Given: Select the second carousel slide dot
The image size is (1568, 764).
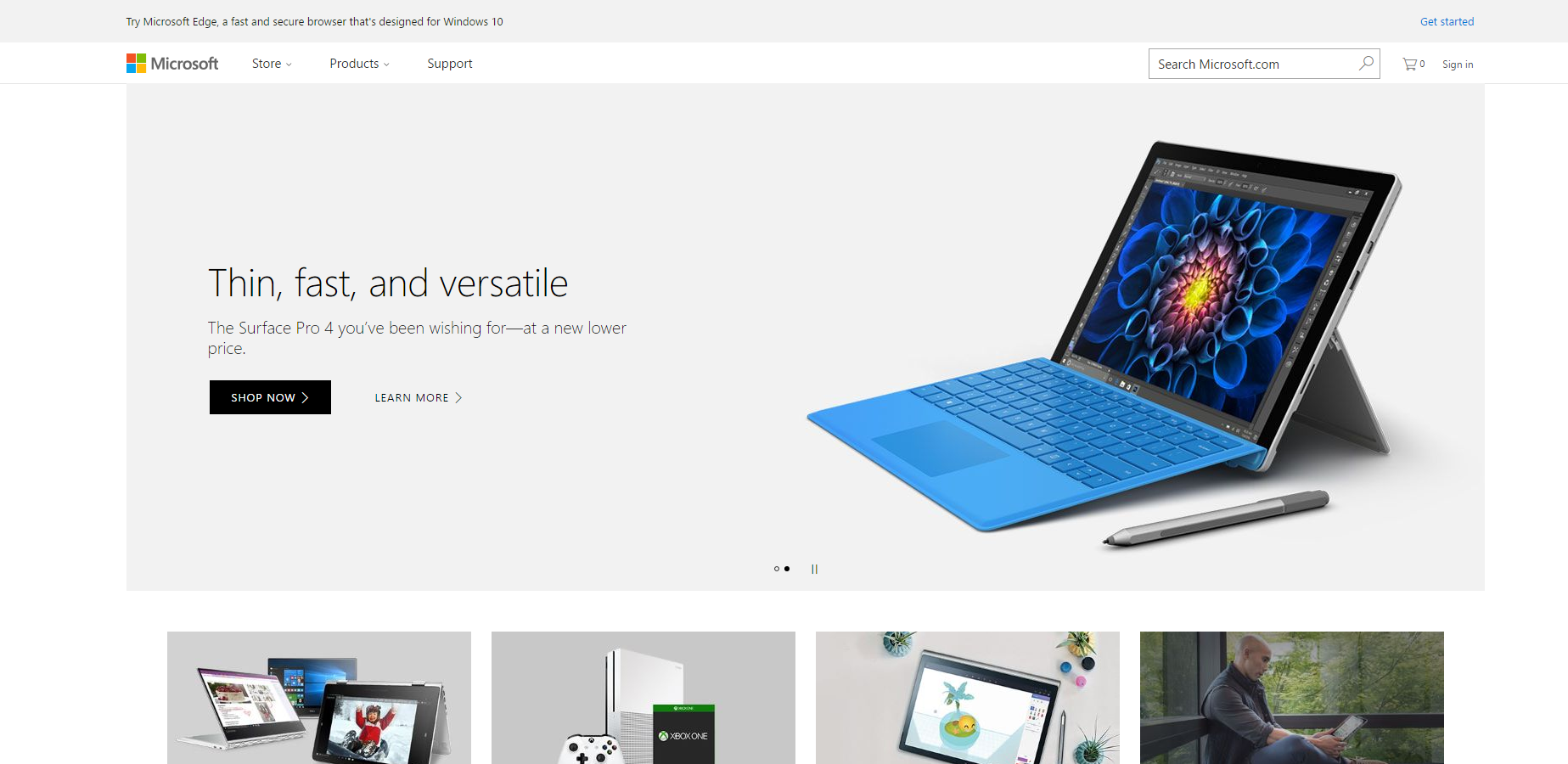Looking at the screenshot, I should 787,569.
